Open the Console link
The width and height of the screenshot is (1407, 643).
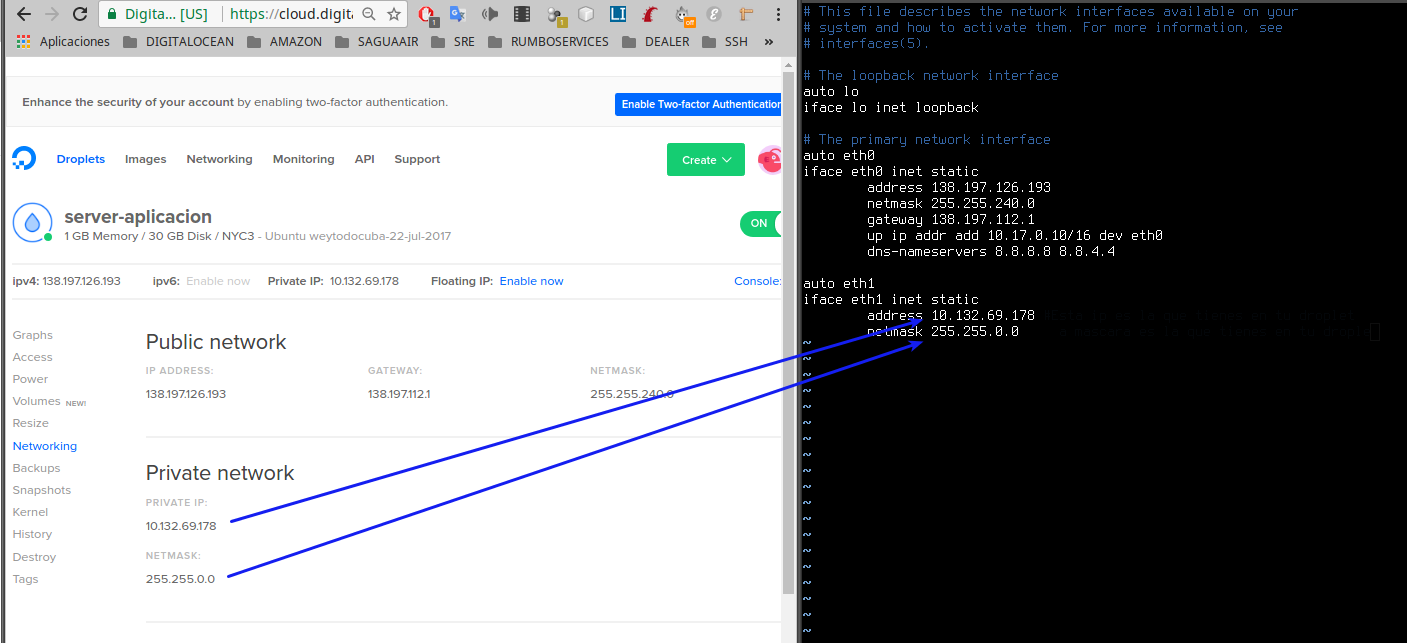(x=758, y=281)
